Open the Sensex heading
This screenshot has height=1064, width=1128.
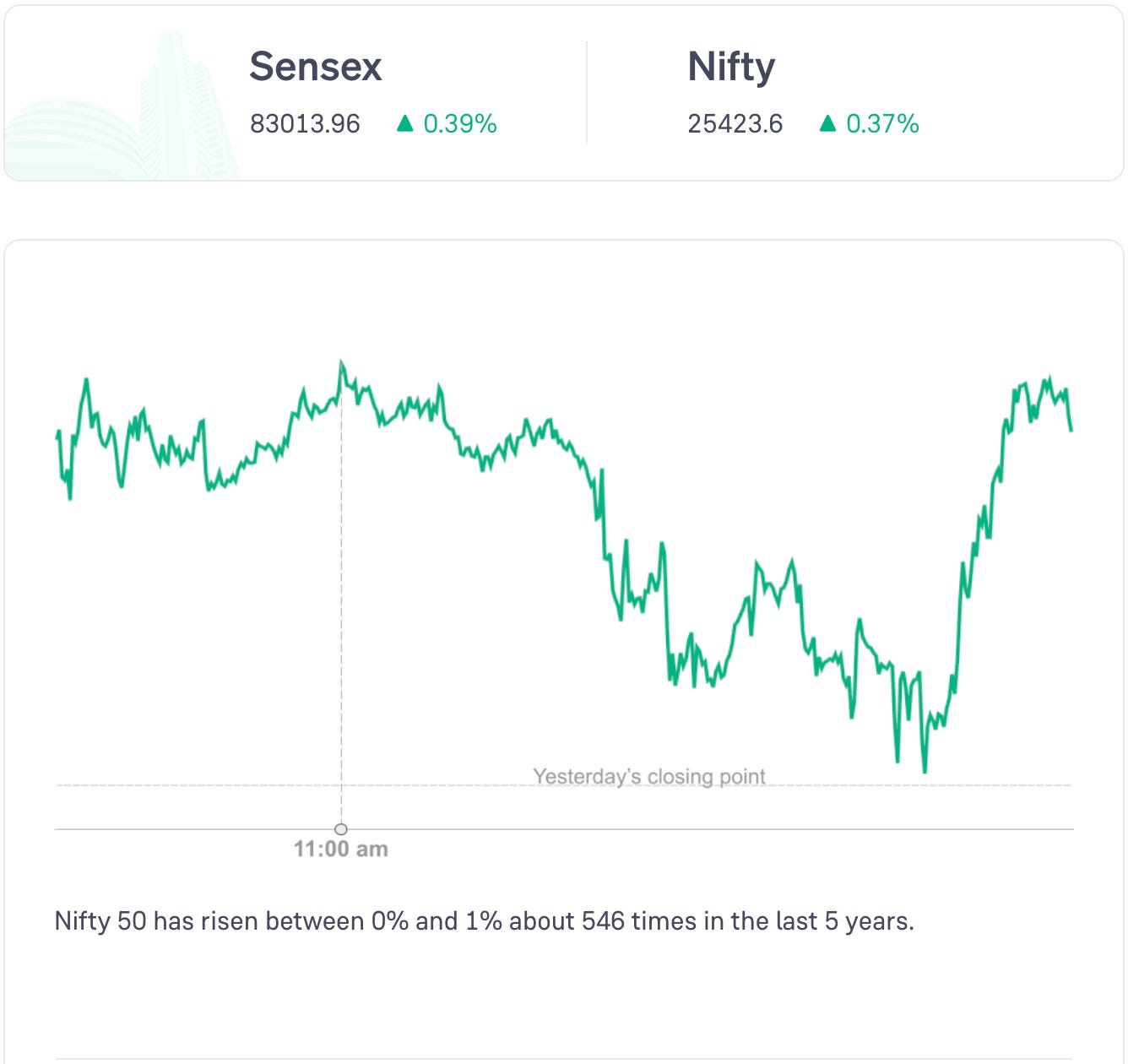pos(316,67)
